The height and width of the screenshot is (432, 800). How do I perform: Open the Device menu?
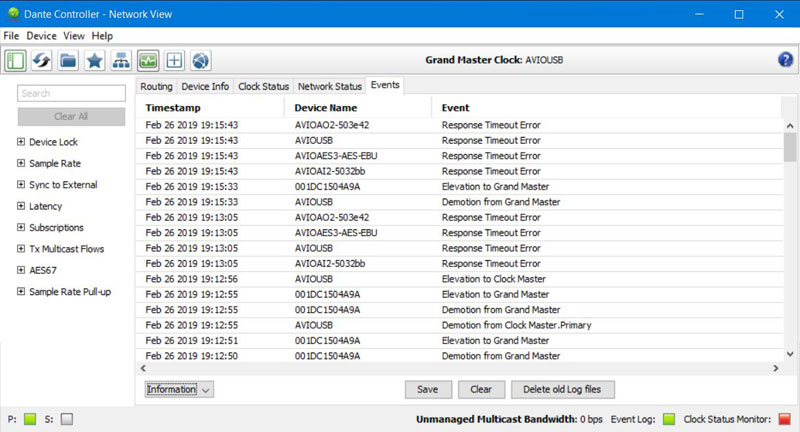pos(42,36)
